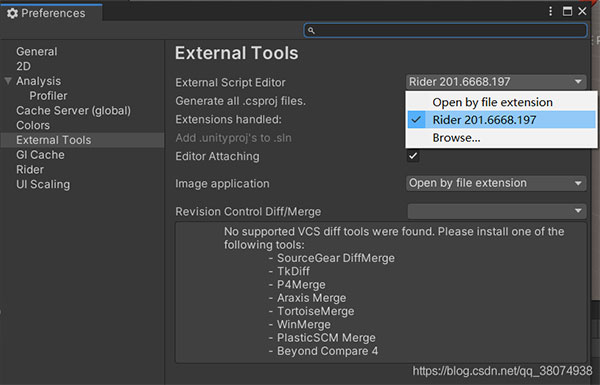Click "P4Merge" in the tools list
The image size is (600, 385).
click(301, 285)
